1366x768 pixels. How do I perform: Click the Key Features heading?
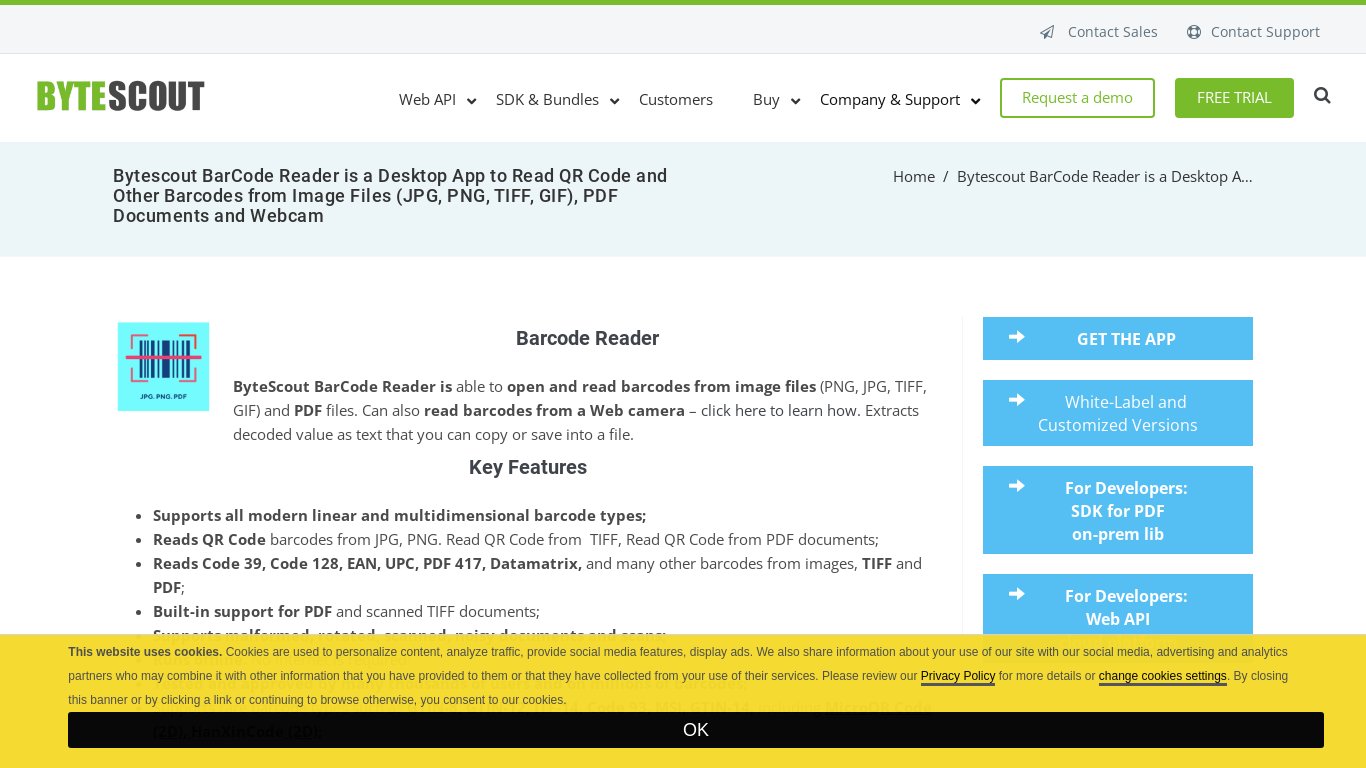point(528,467)
